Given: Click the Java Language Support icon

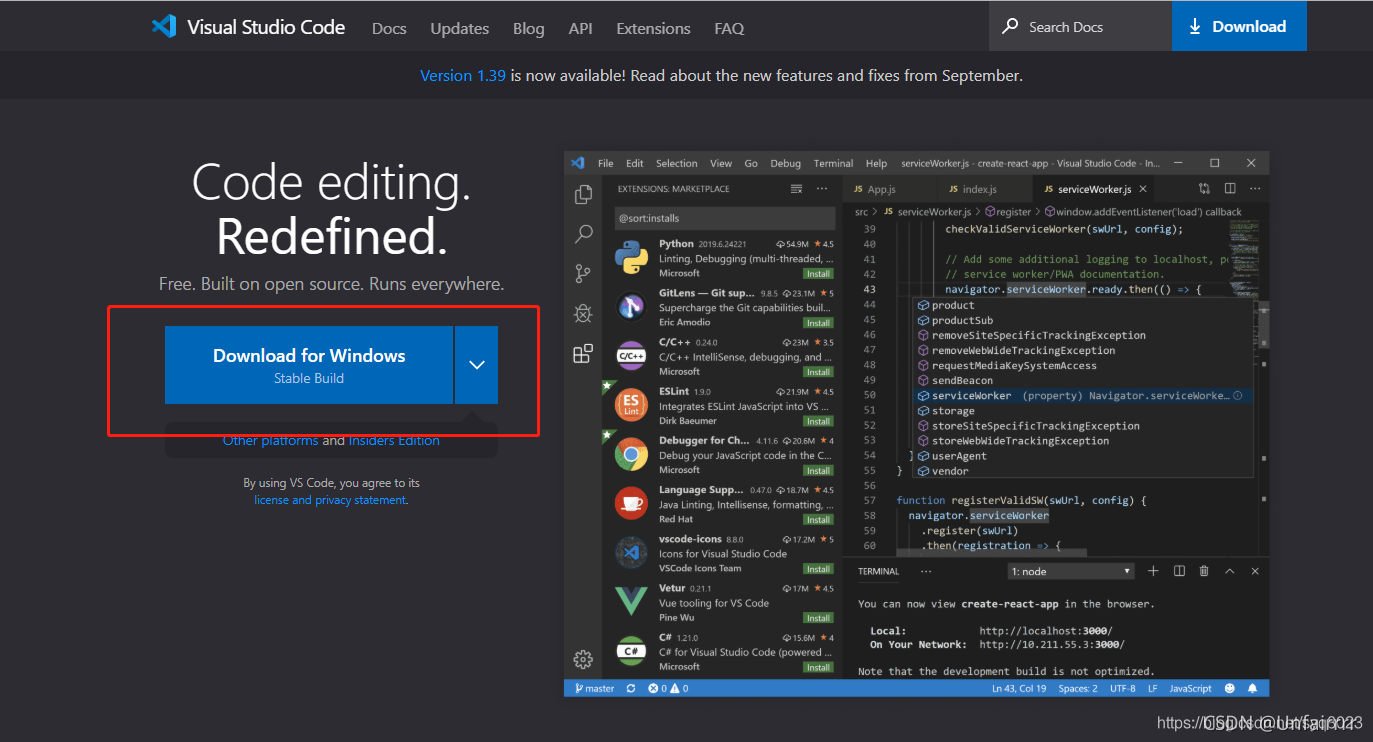Looking at the screenshot, I should tap(631, 504).
